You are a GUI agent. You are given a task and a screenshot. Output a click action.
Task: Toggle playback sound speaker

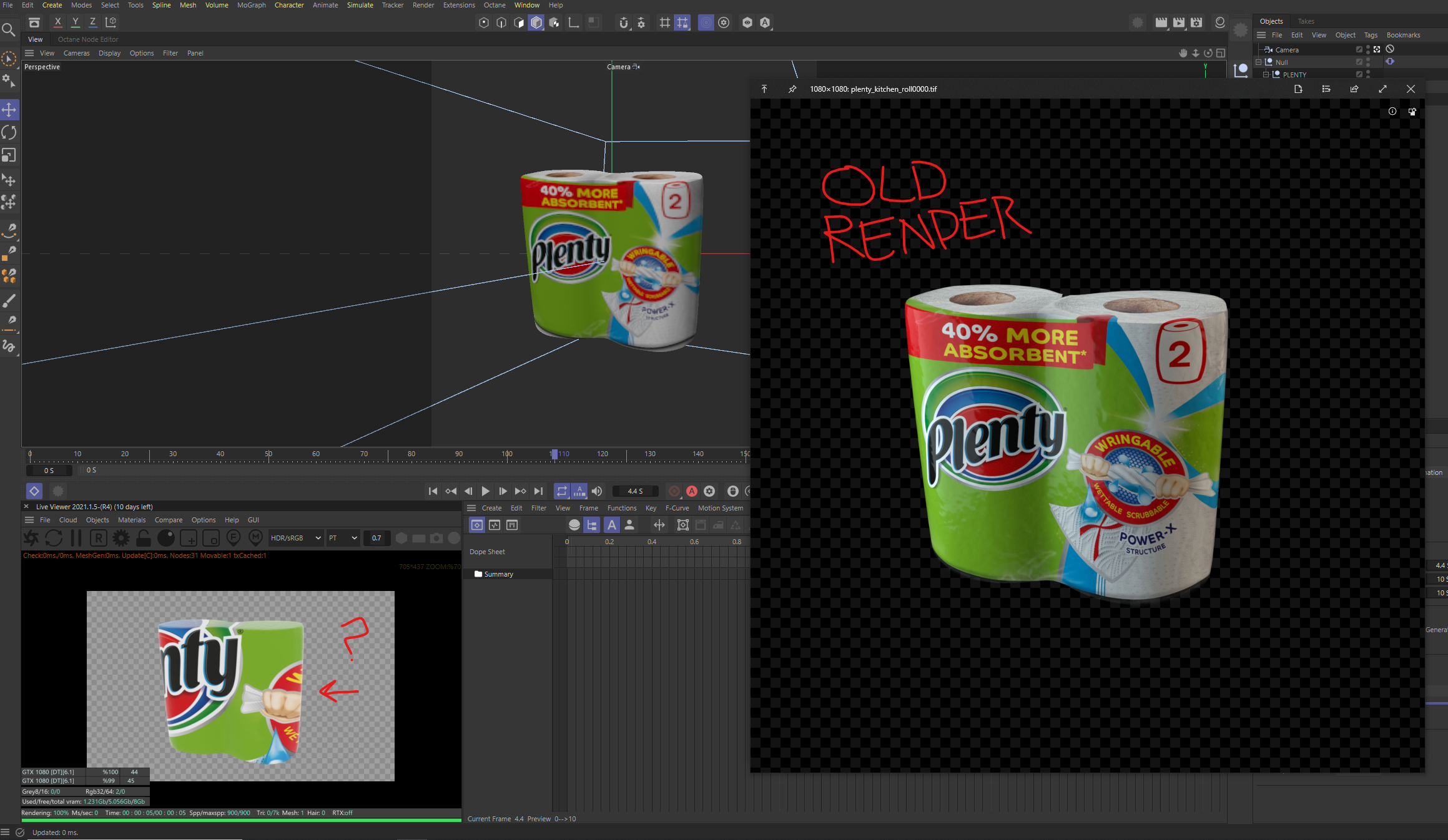tap(597, 491)
